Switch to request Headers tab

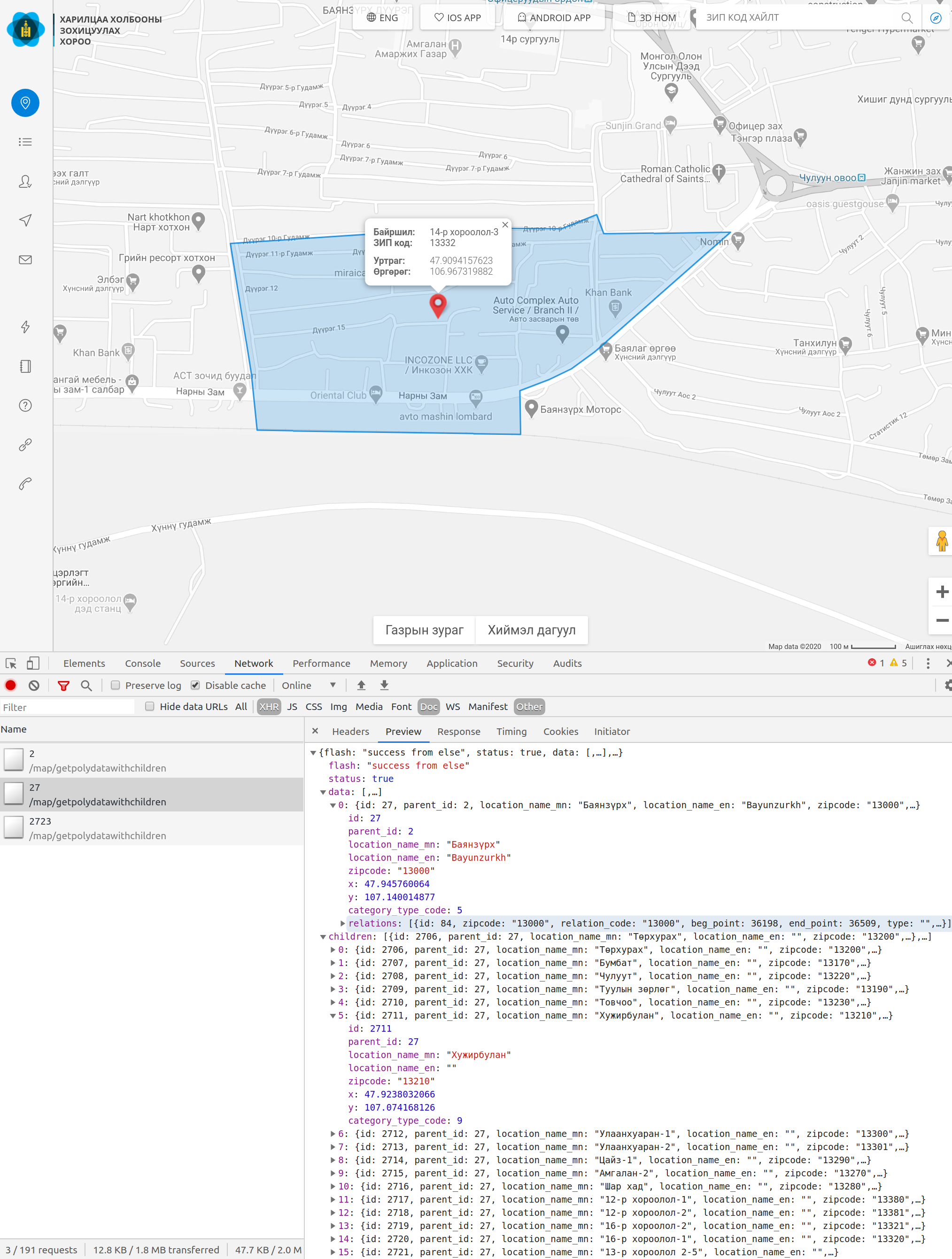click(x=351, y=731)
